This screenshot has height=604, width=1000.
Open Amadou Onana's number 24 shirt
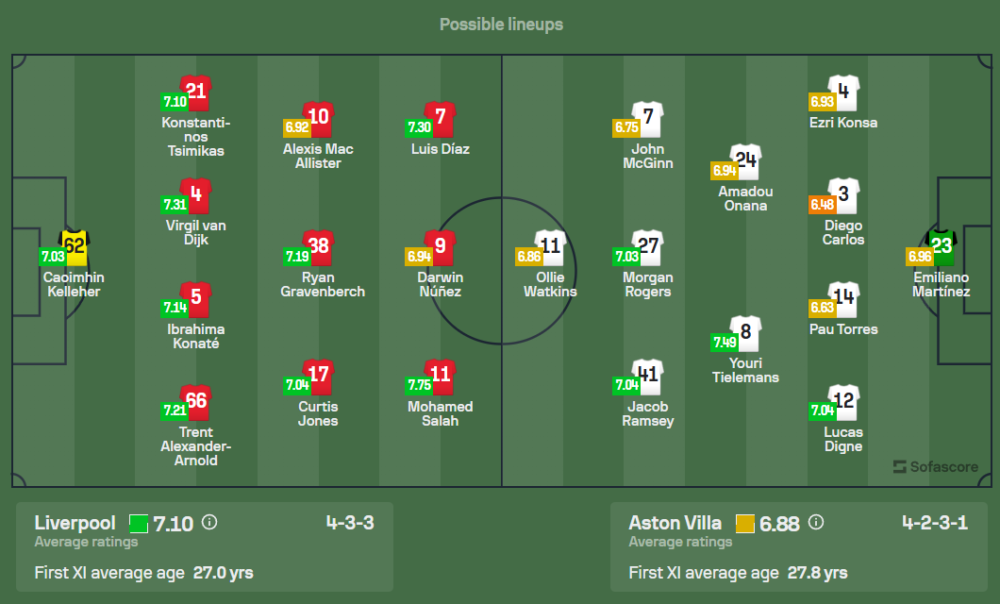point(745,160)
